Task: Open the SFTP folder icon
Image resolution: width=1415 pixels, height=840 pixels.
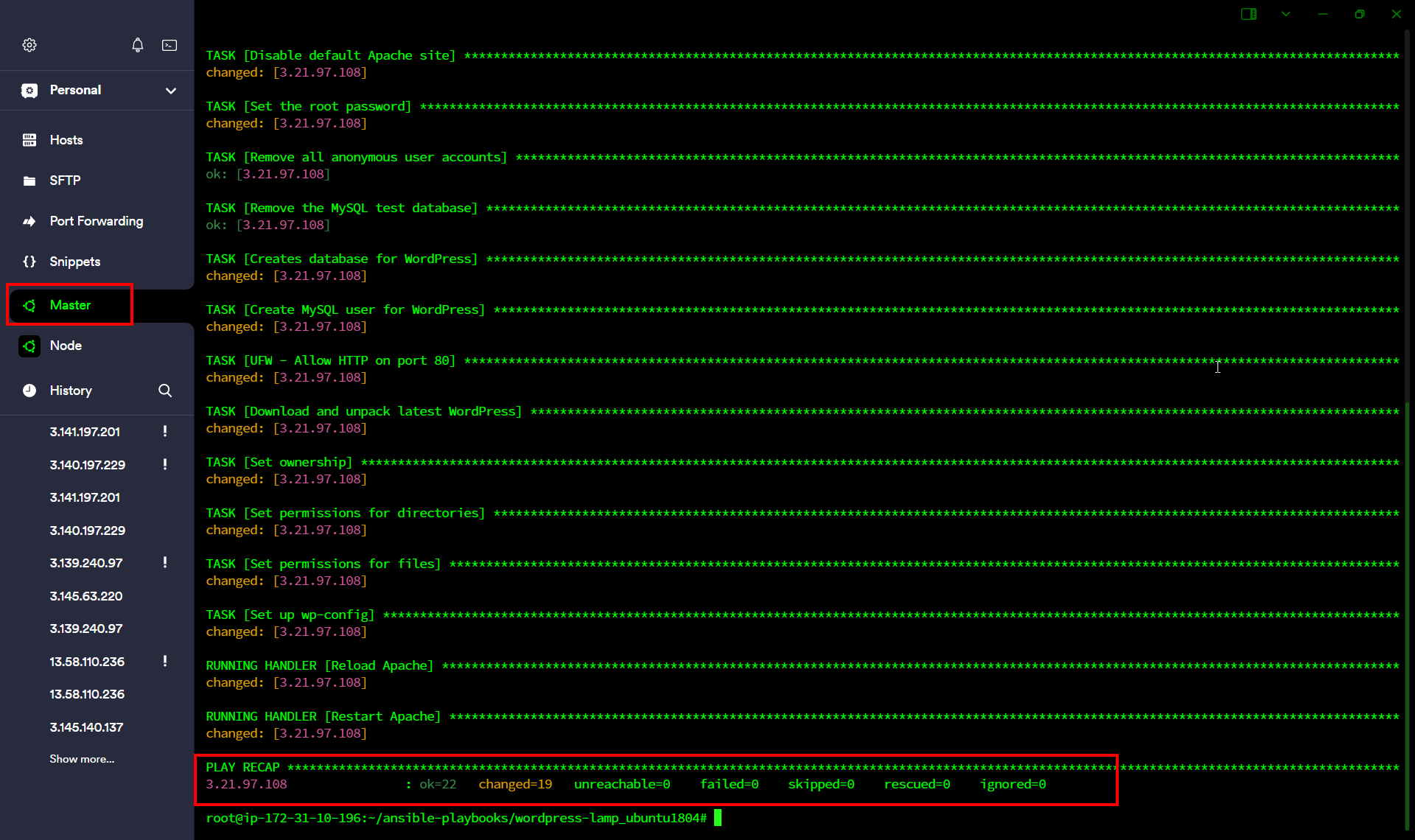Action: pos(29,181)
